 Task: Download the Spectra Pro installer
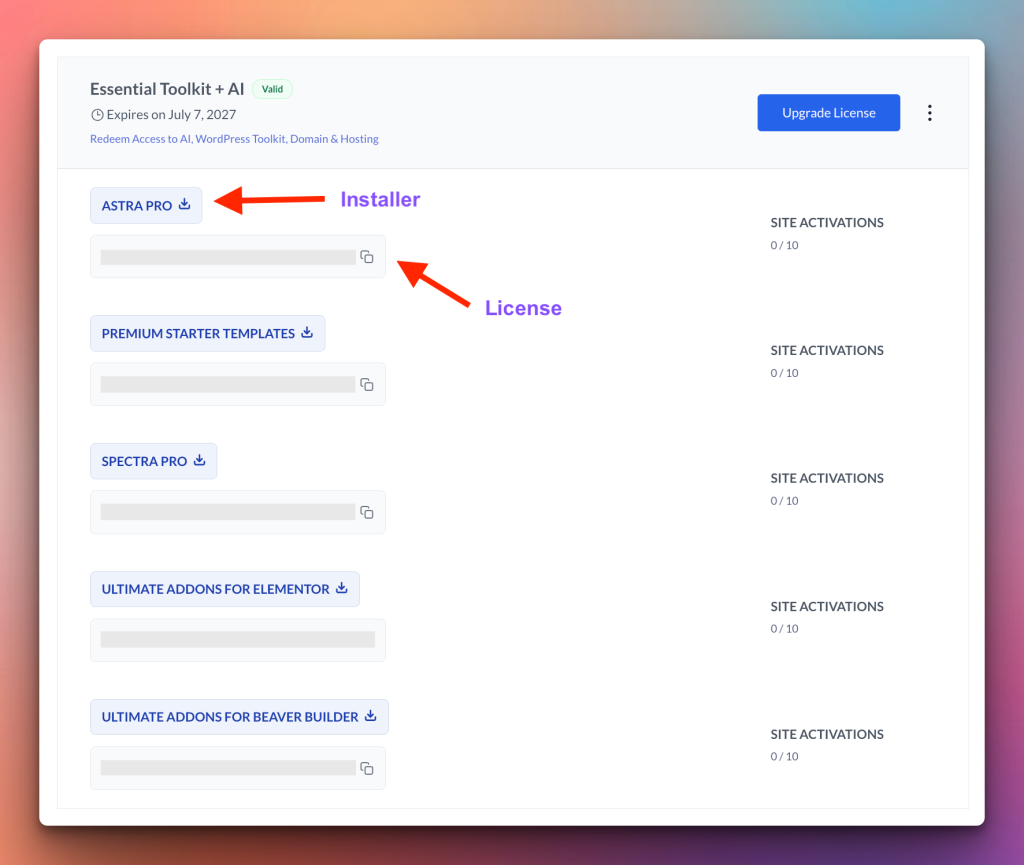point(153,462)
